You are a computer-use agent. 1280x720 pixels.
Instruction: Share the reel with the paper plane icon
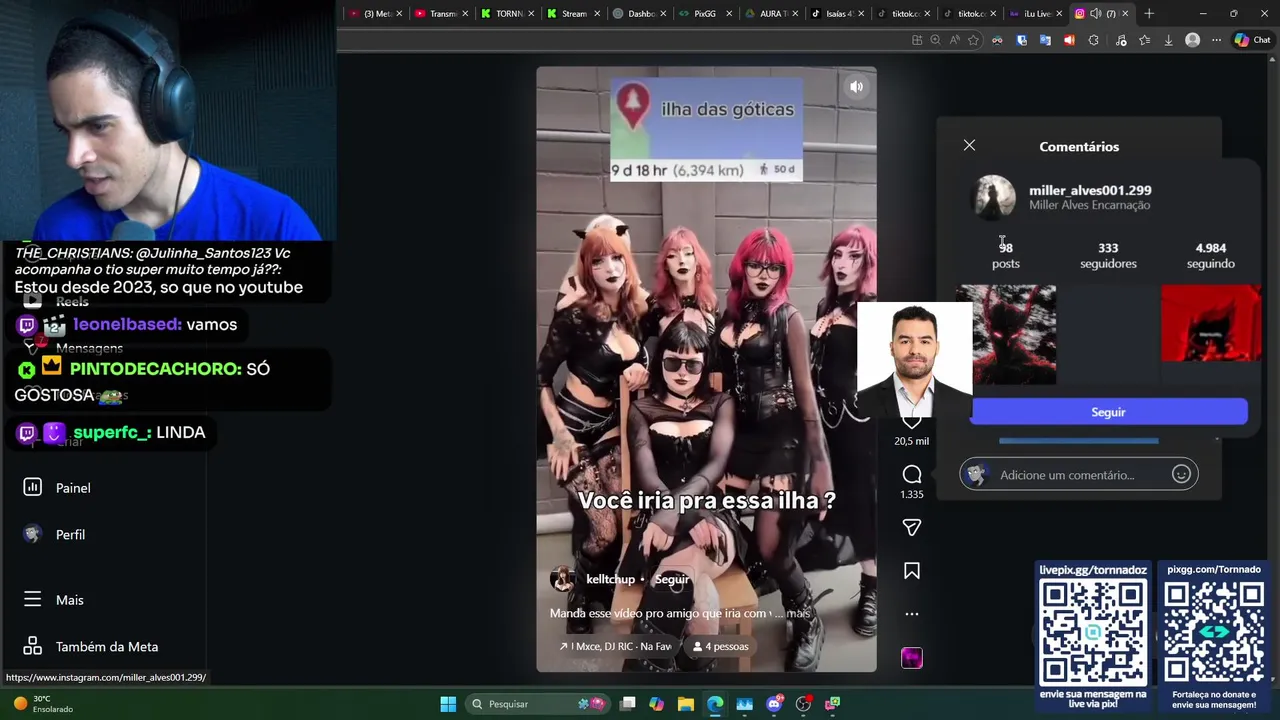[912, 527]
